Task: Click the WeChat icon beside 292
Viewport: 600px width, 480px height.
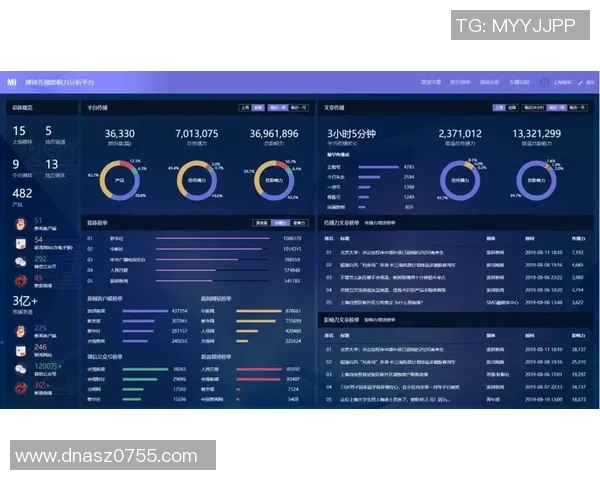Action: coord(21,261)
